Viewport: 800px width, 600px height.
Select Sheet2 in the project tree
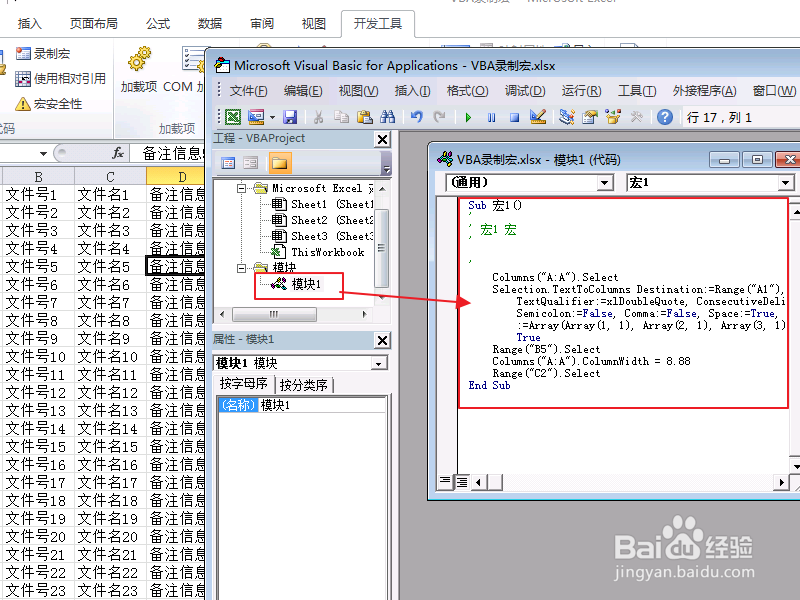322,220
